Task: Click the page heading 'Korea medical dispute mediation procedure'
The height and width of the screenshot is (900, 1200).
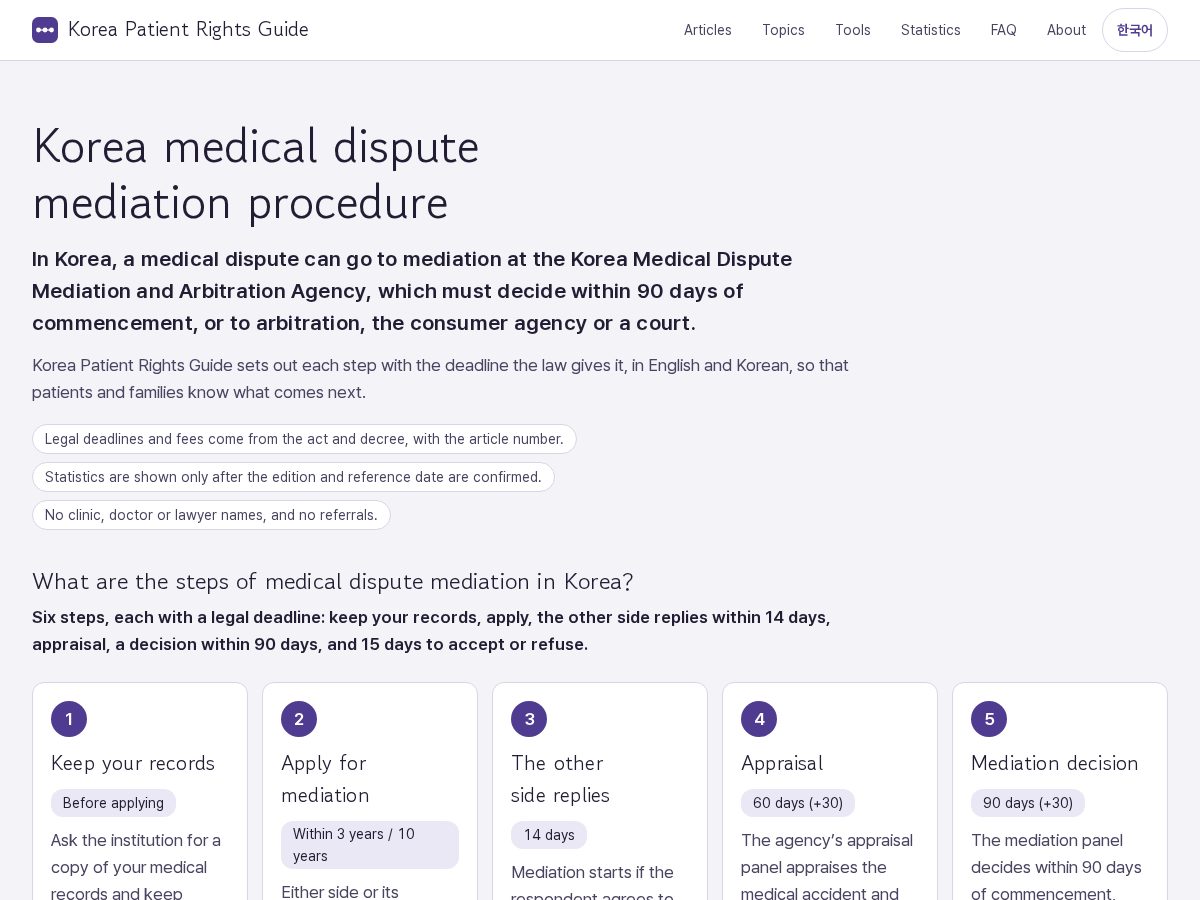Action: 256,174
